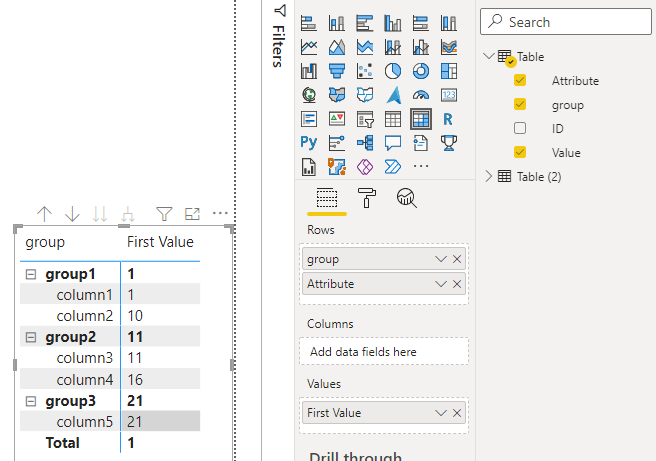Choose the KPI visual
656x461 pixels.
pos(337,119)
